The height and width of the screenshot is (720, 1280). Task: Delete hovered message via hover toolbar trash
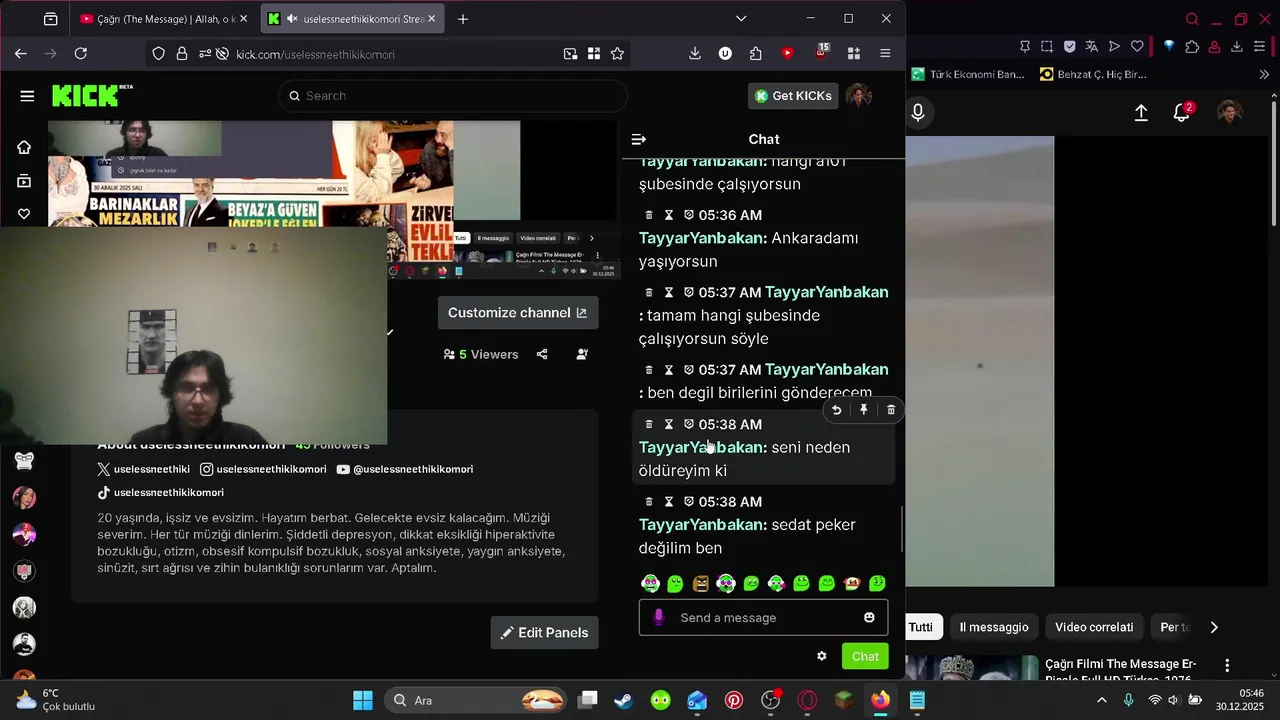pos(891,410)
